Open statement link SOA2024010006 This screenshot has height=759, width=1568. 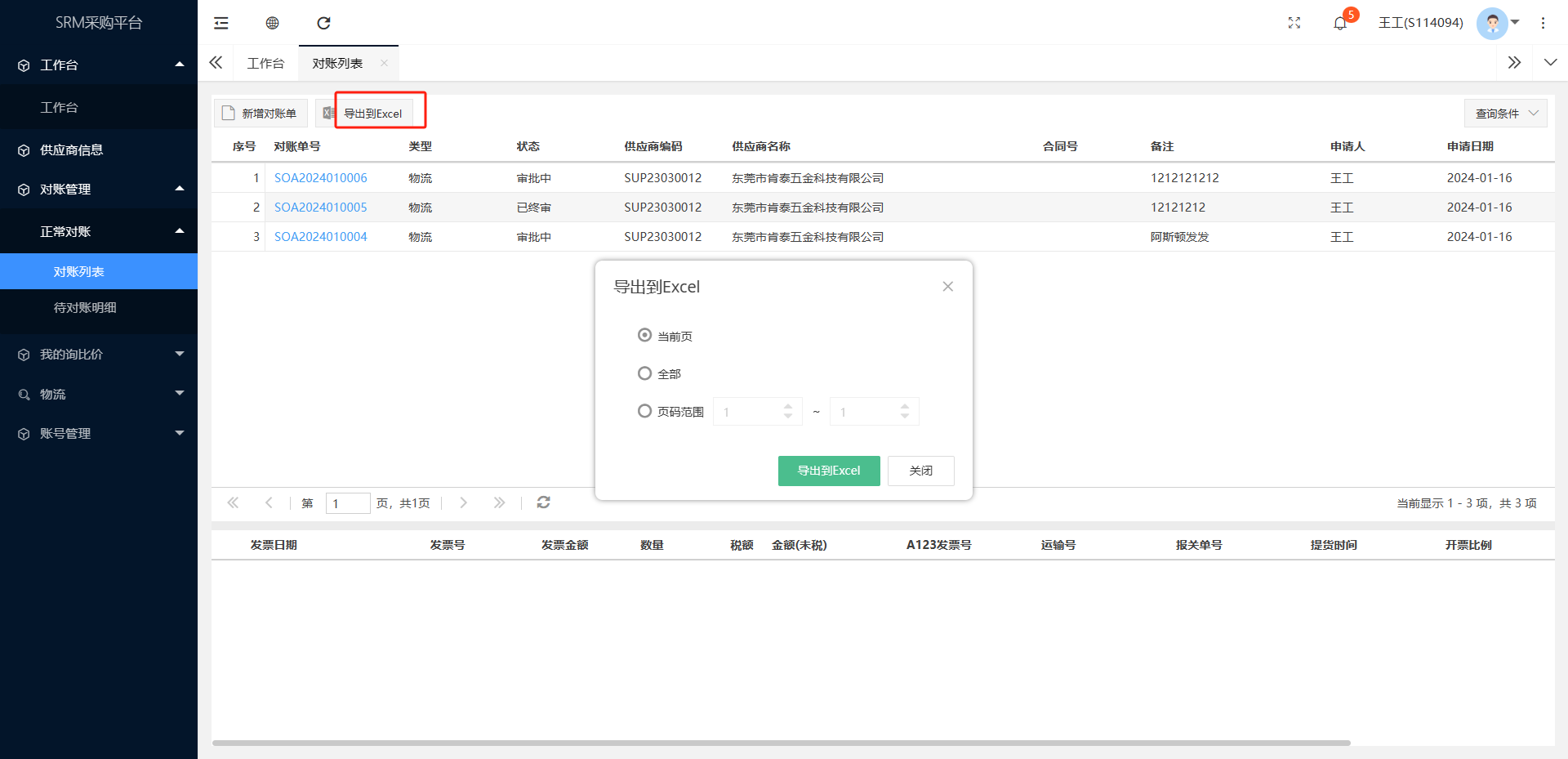pos(320,178)
